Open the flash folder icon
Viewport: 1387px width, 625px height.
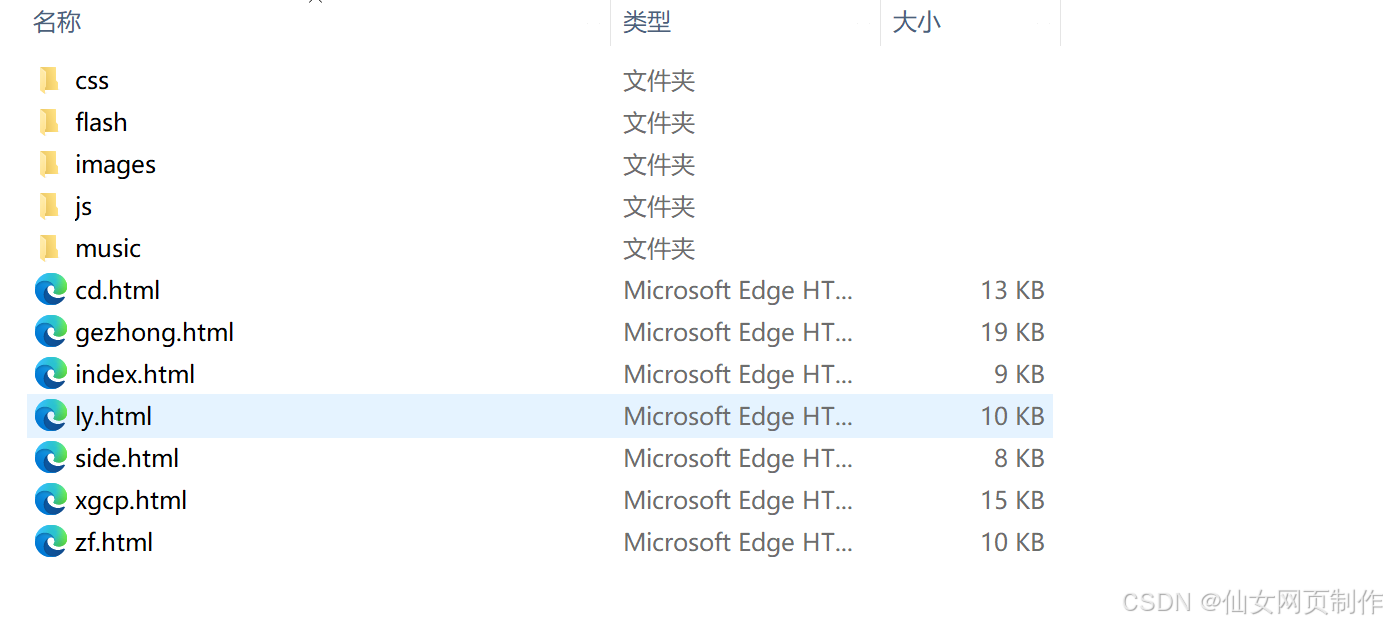click(50, 122)
